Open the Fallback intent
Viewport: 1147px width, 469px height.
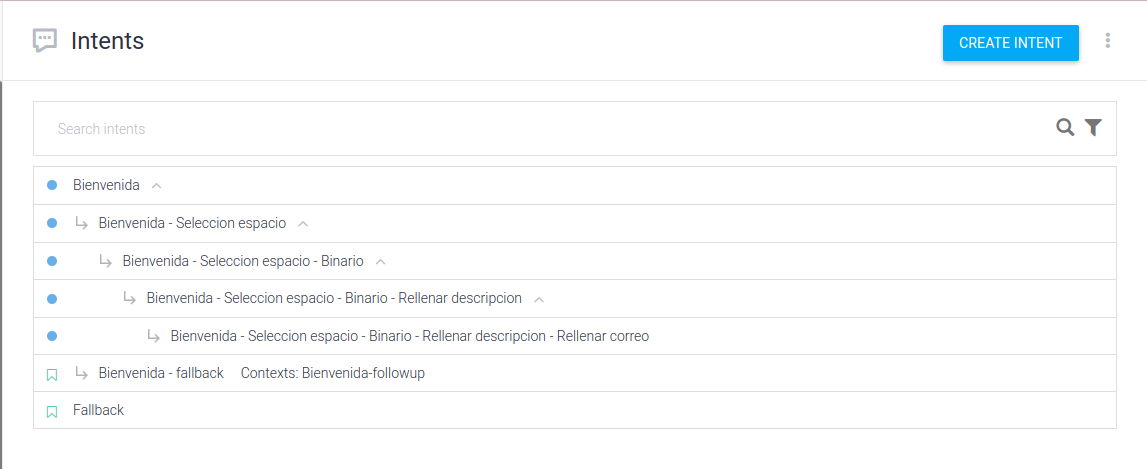[x=98, y=410]
